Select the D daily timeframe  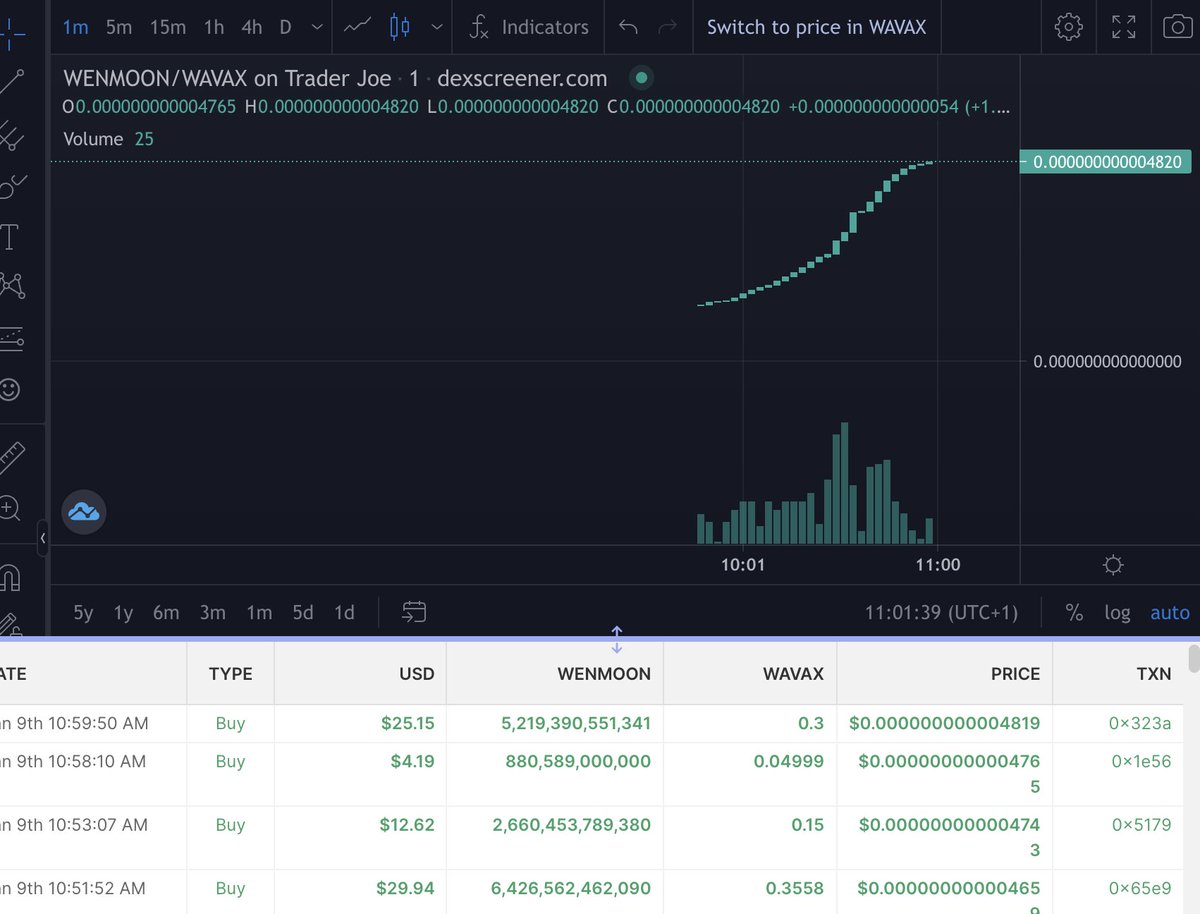[285, 28]
